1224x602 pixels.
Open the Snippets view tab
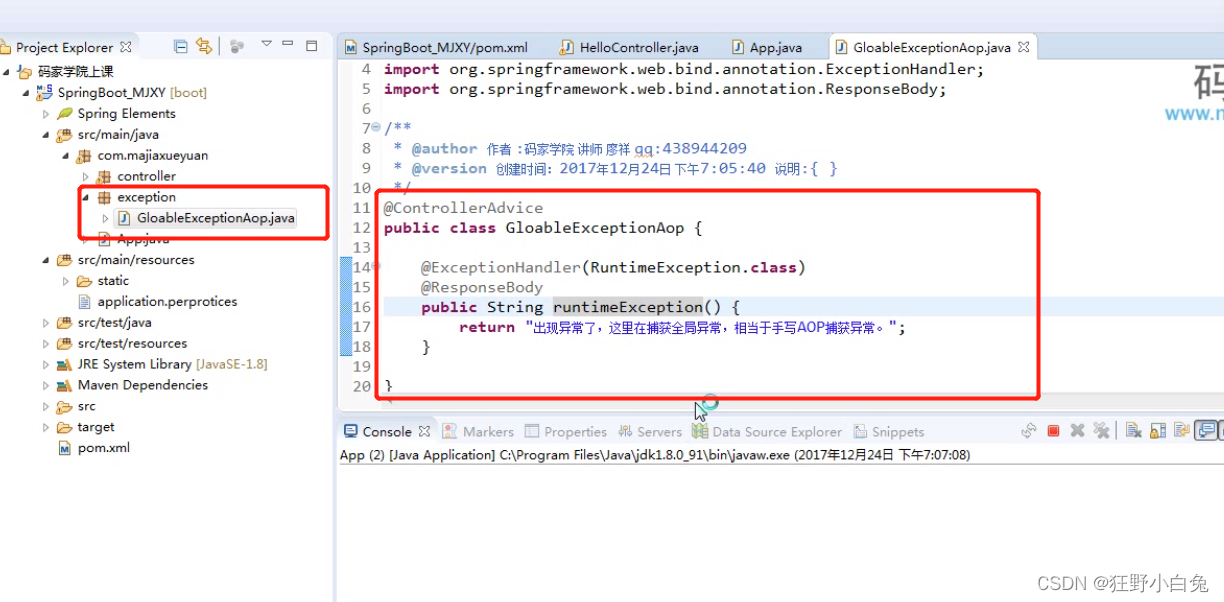889,432
